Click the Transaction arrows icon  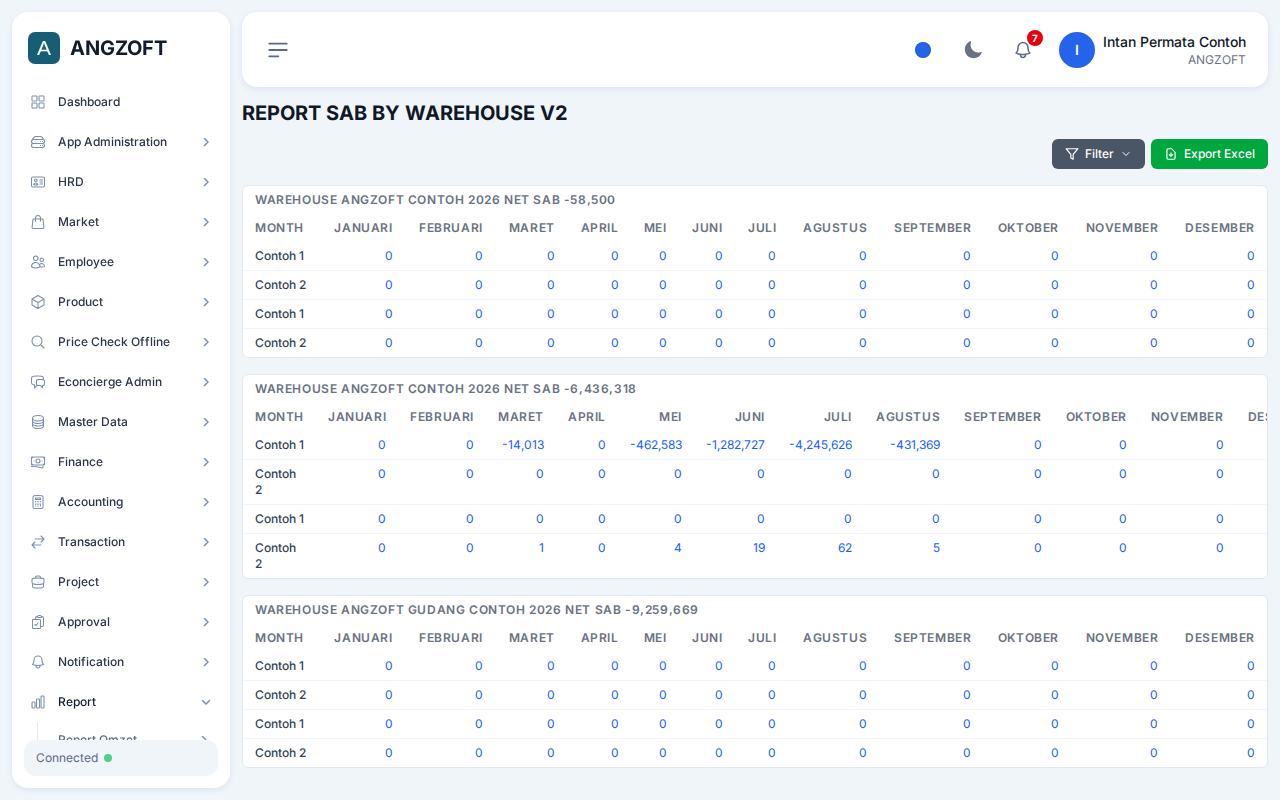(x=38, y=542)
